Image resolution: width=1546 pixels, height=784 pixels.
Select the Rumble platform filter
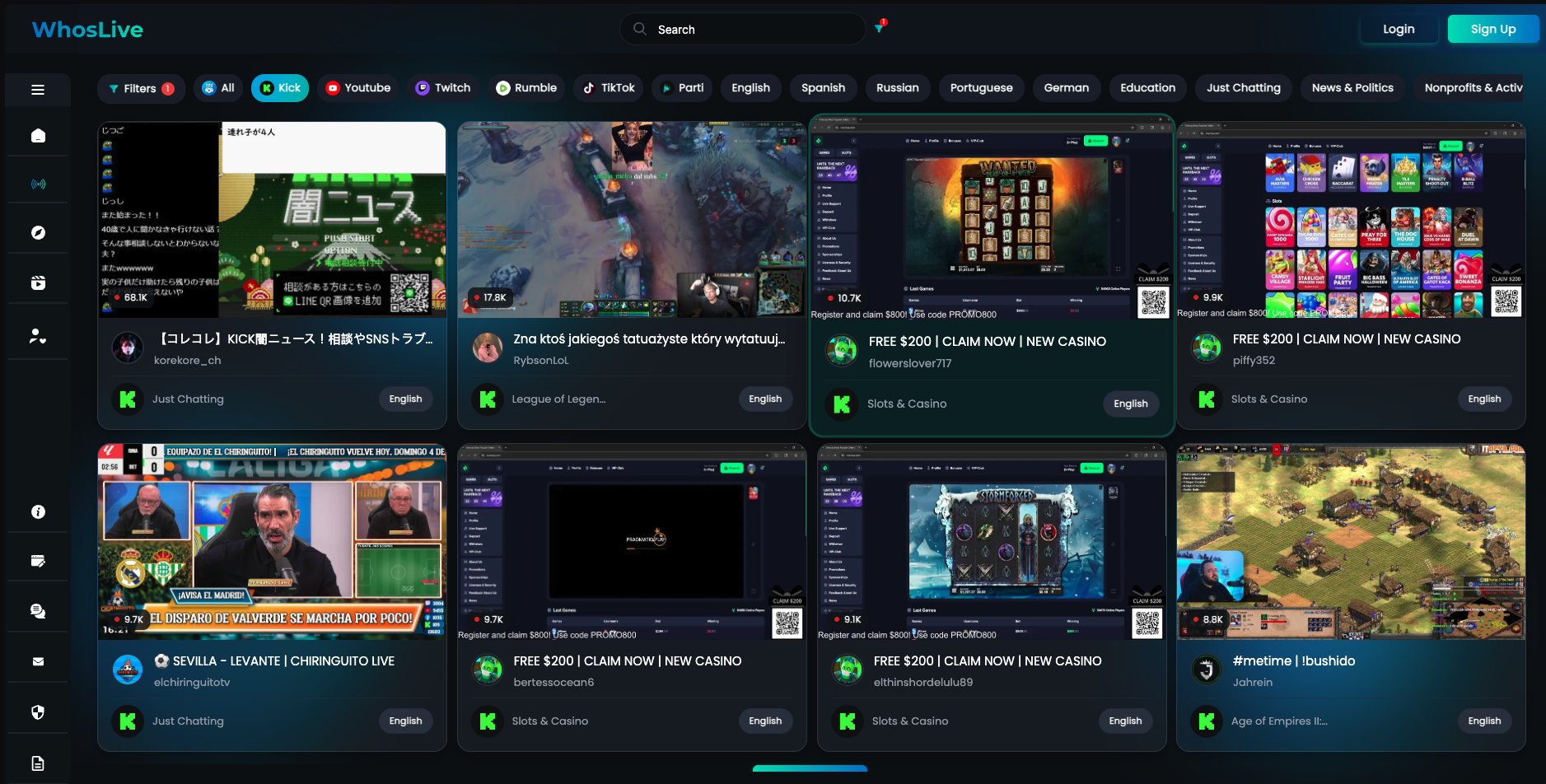[x=526, y=88]
